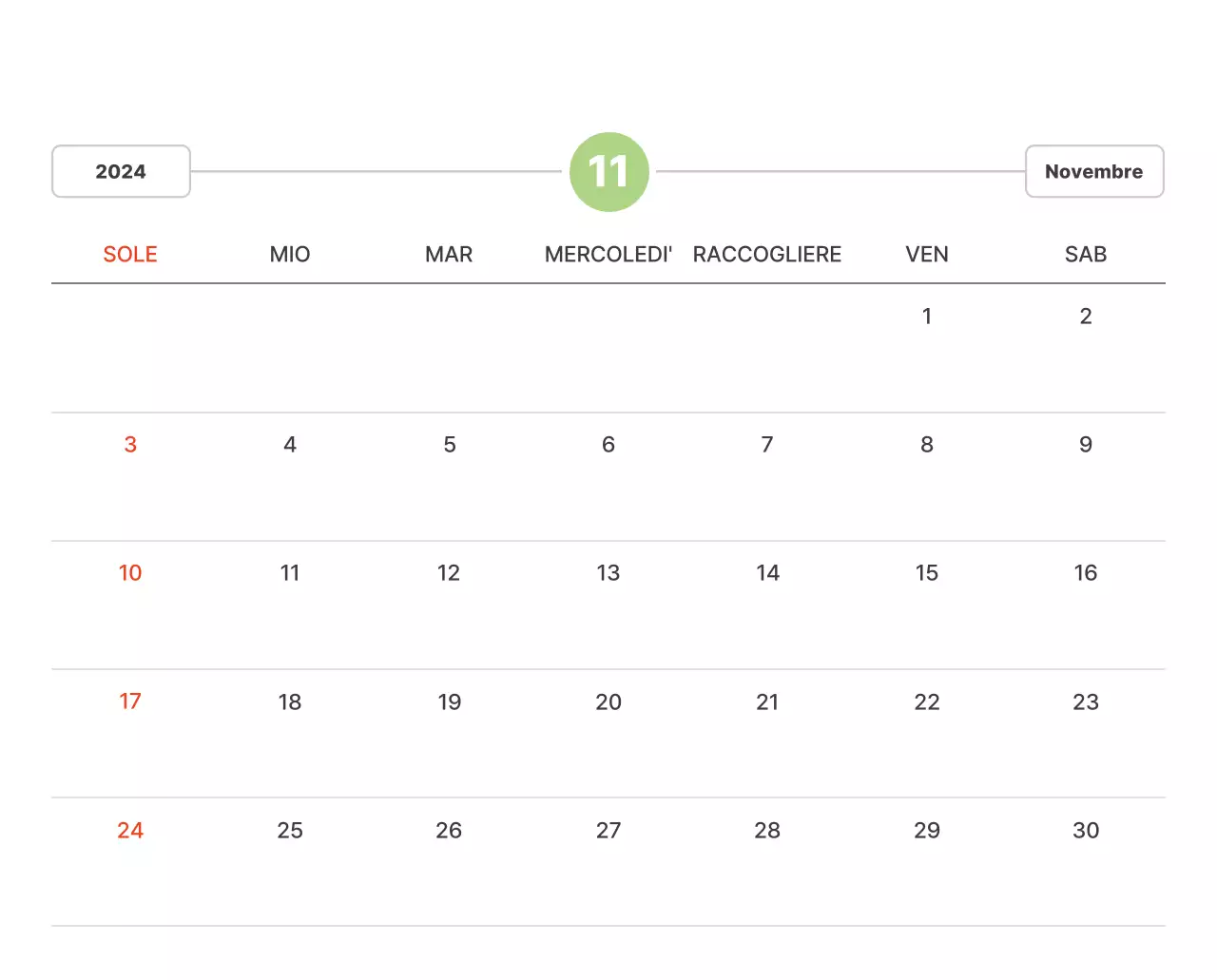Screen dimensions: 1217x980
Task: Select Saturday the 2nd
Action: pos(1085,317)
